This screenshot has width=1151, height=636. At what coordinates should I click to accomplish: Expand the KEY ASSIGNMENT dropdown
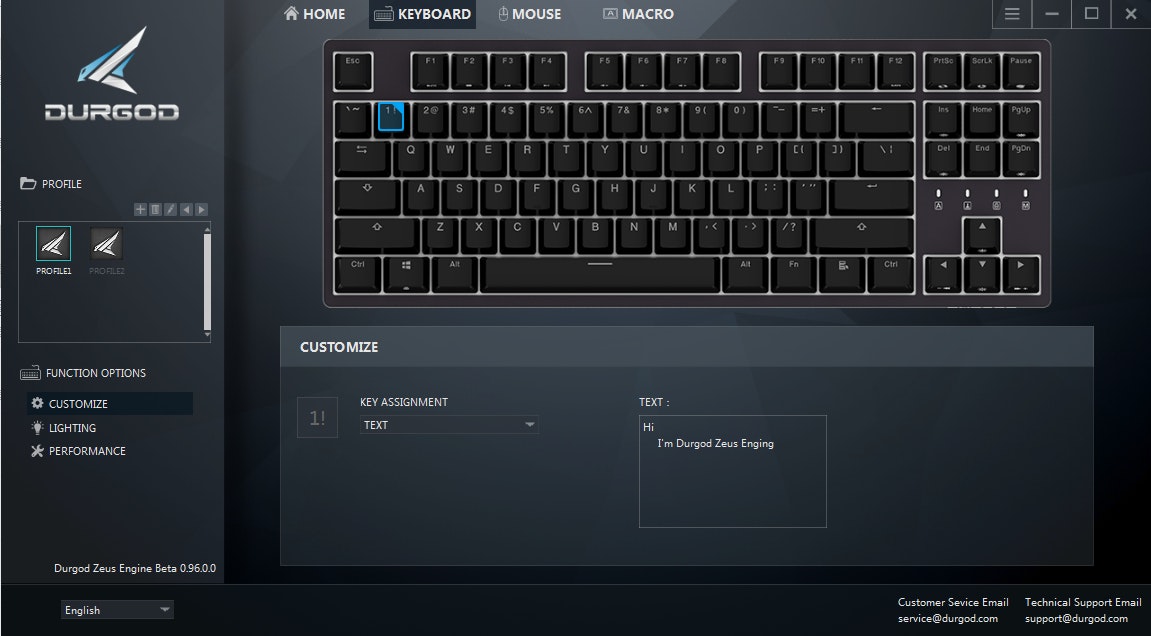pos(449,424)
